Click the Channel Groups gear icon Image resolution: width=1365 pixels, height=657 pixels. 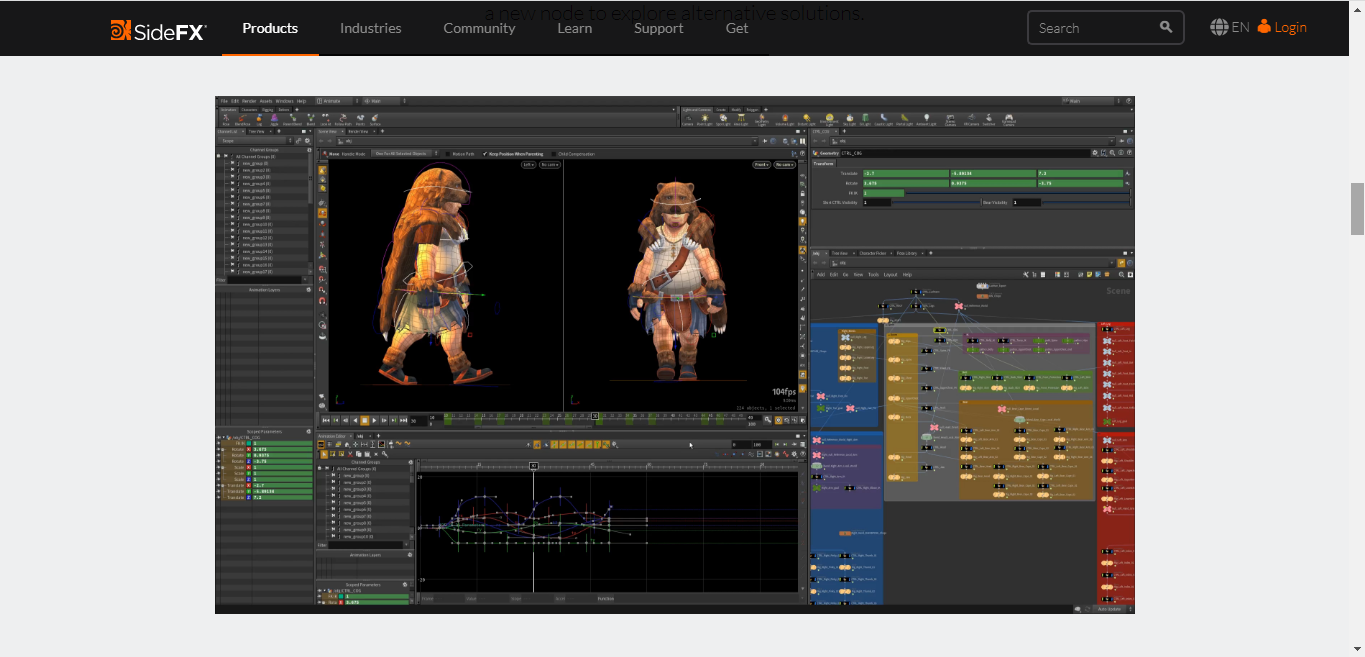307,150
